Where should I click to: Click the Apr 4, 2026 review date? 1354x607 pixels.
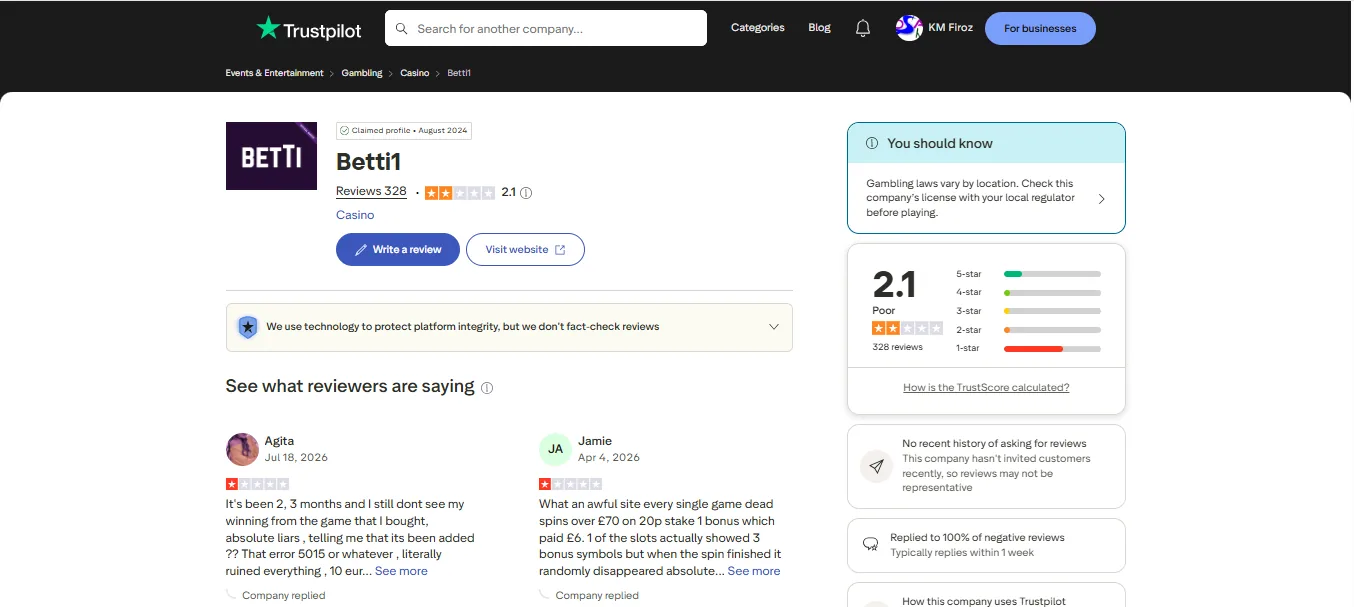pos(609,458)
